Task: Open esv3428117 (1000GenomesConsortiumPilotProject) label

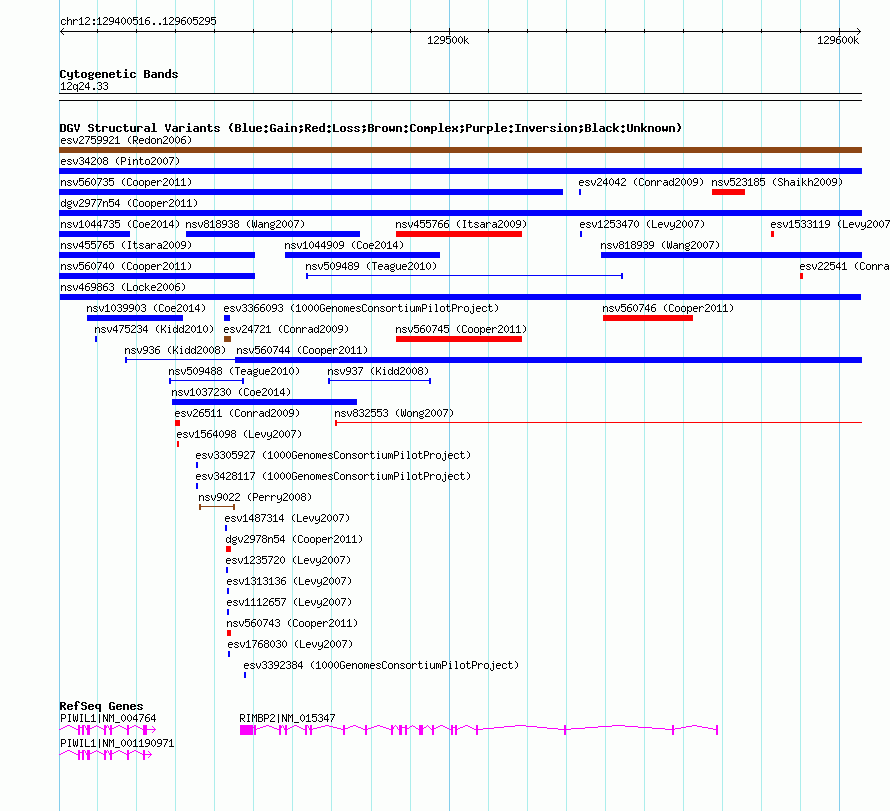Action: click(x=333, y=476)
